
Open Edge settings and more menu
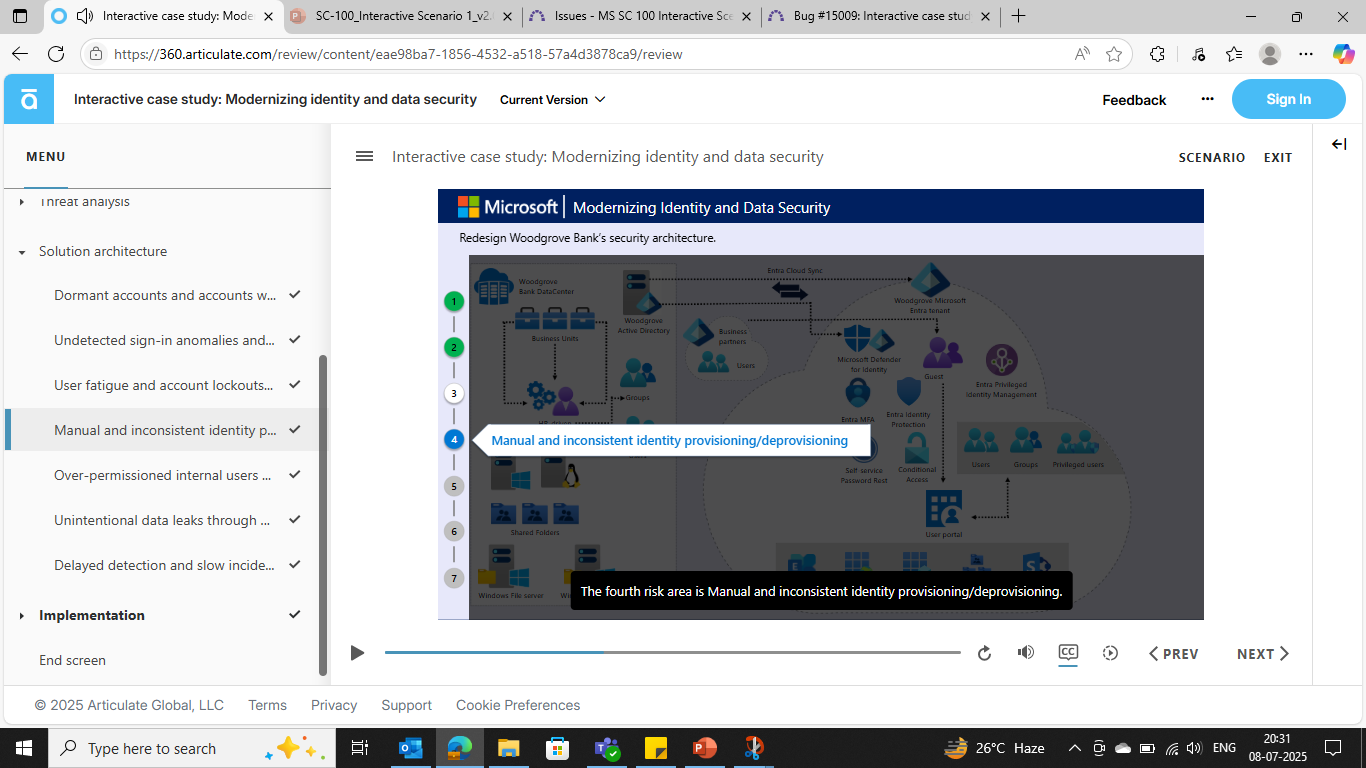coord(1306,54)
